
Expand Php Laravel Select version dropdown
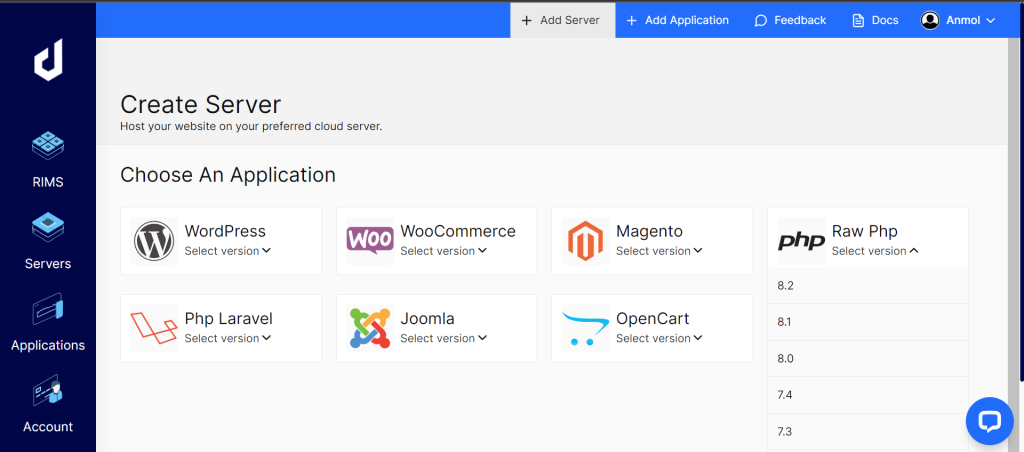(x=227, y=338)
